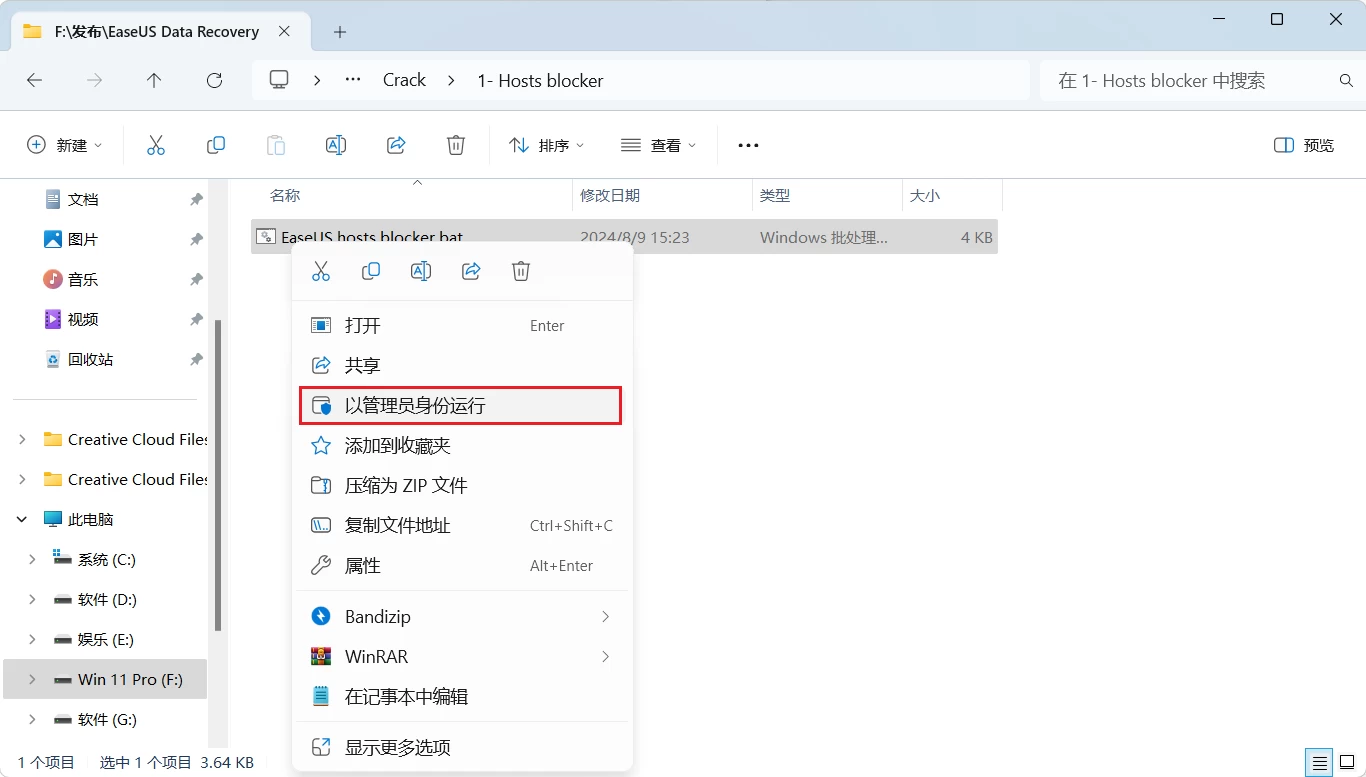1366x777 pixels.
Task: Open the three-dot See more toolbar menu
Action: pyautogui.click(x=748, y=145)
